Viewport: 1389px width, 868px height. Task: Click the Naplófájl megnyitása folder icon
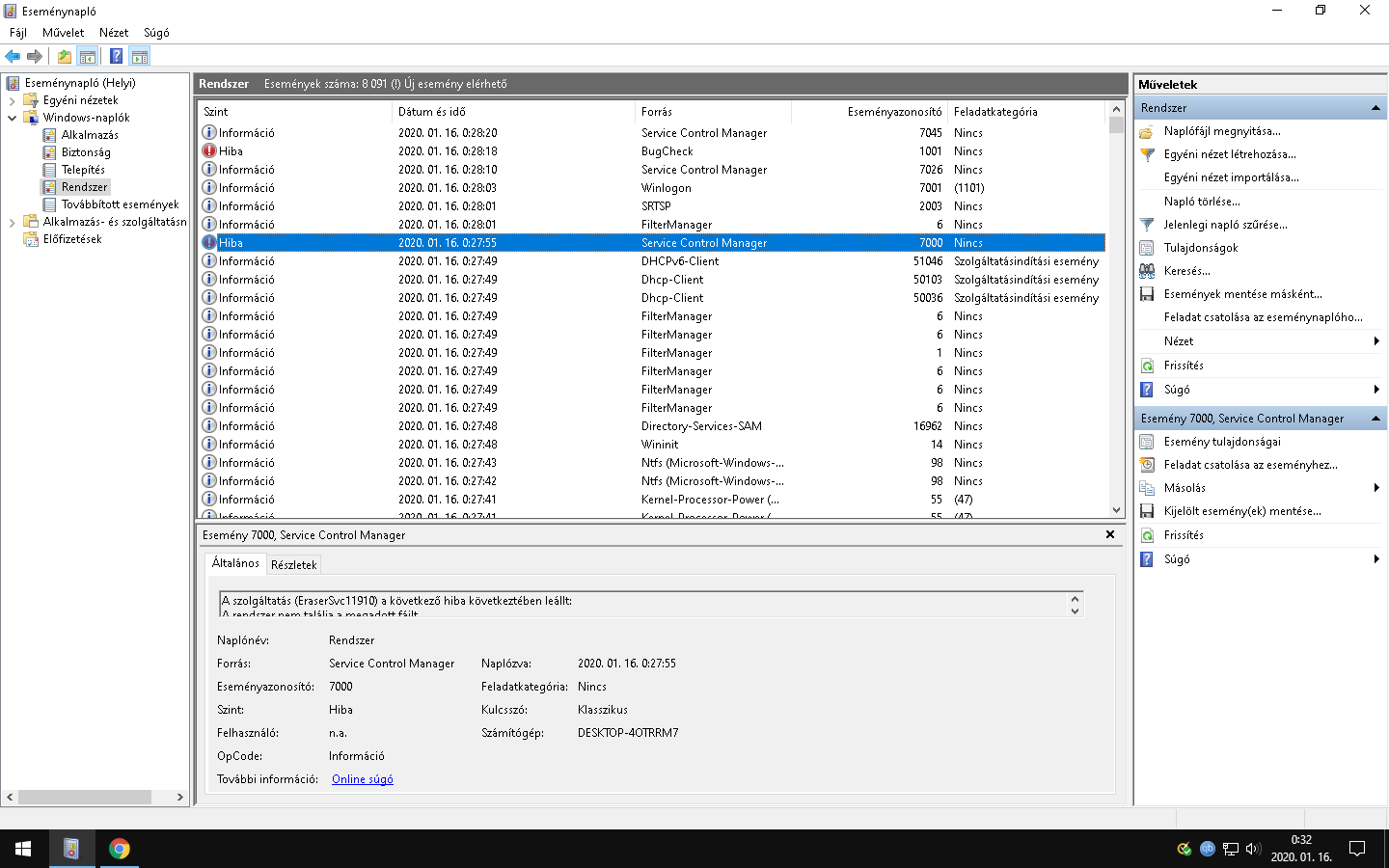[x=1147, y=131]
